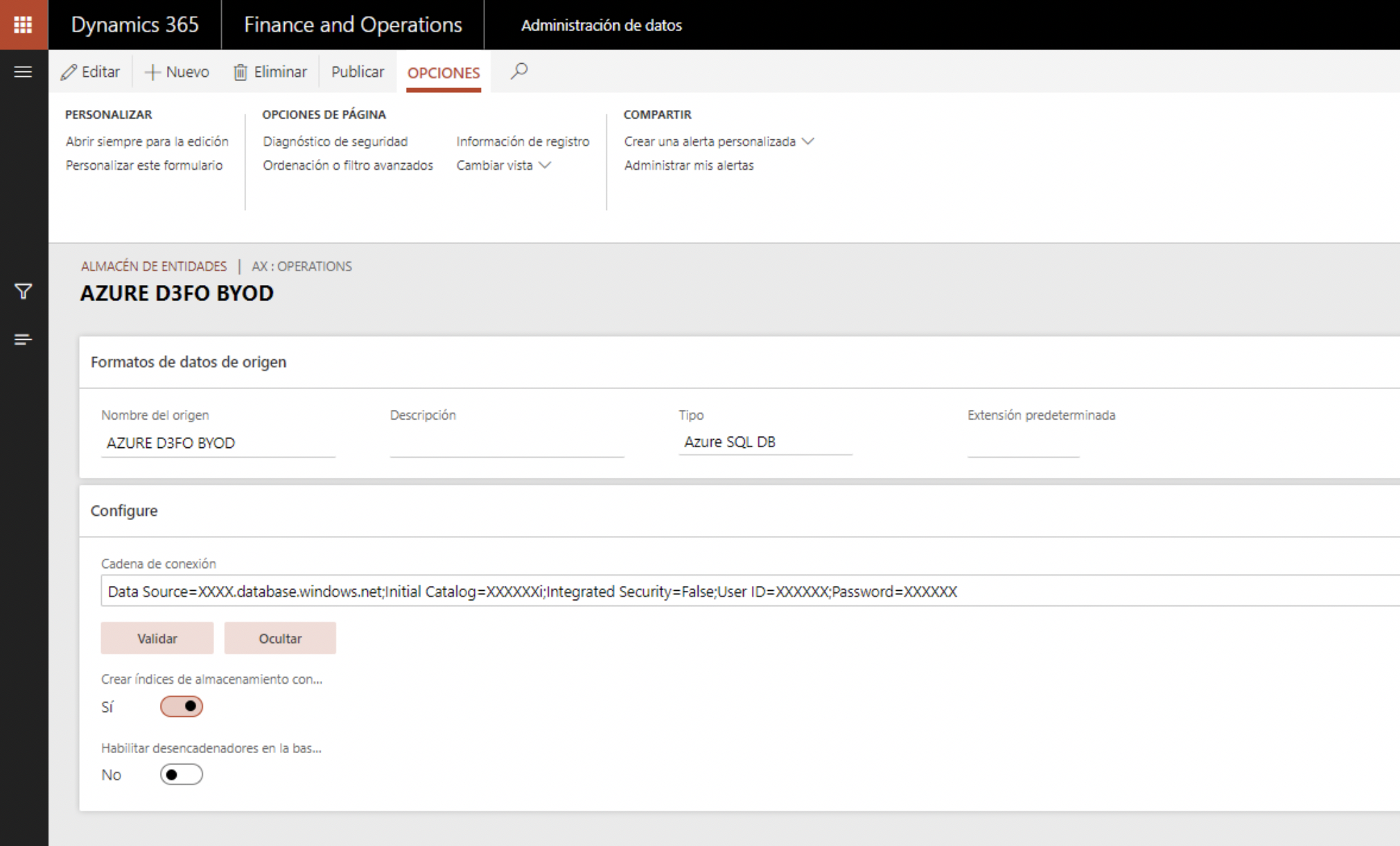Expand the hamburger navigation menu
This screenshot has width=1400, height=846.
[23, 71]
